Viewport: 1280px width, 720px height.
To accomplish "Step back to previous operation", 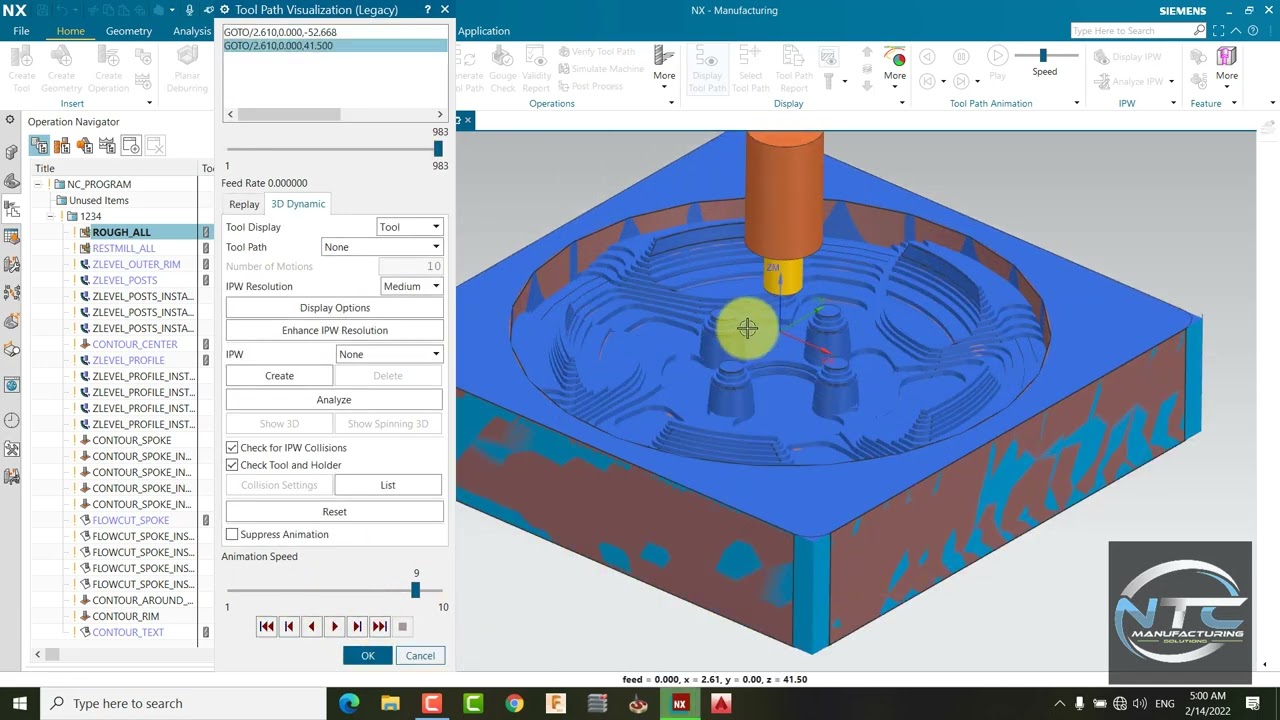I will click(x=289, y=626).
